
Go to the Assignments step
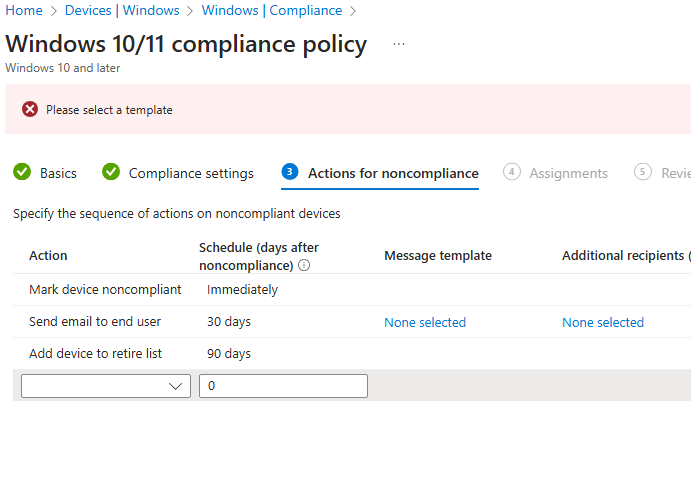[x=568, y=173]
